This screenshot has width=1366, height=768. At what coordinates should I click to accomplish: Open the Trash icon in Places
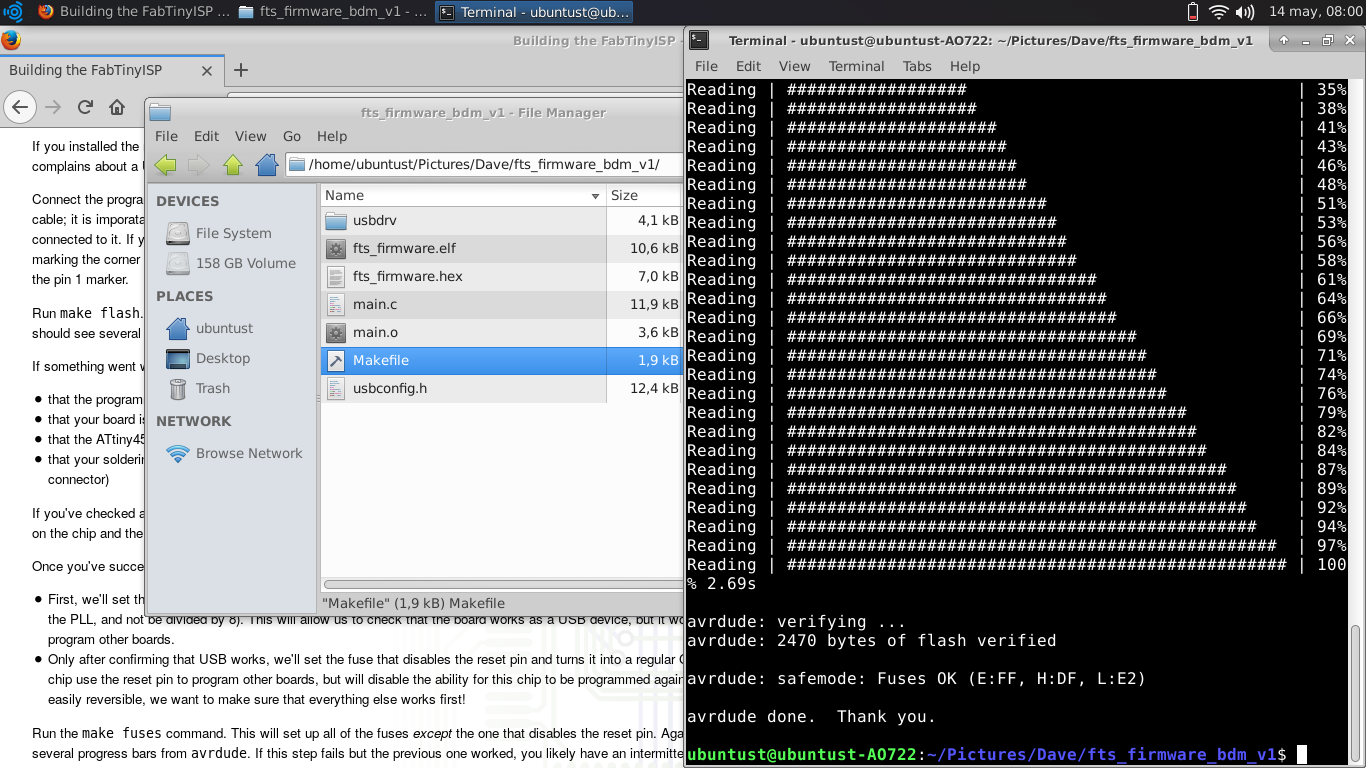click(x=177, y=388)
